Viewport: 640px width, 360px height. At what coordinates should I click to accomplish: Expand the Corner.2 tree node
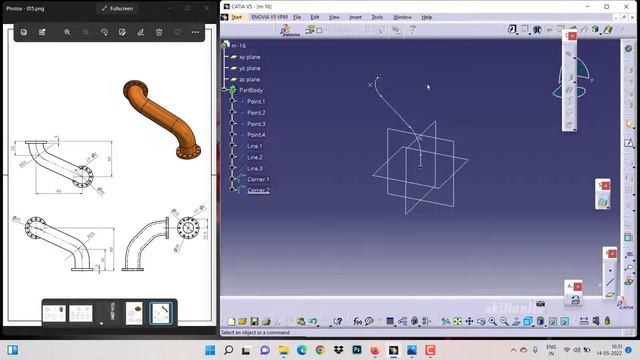(x=233, y=190)
